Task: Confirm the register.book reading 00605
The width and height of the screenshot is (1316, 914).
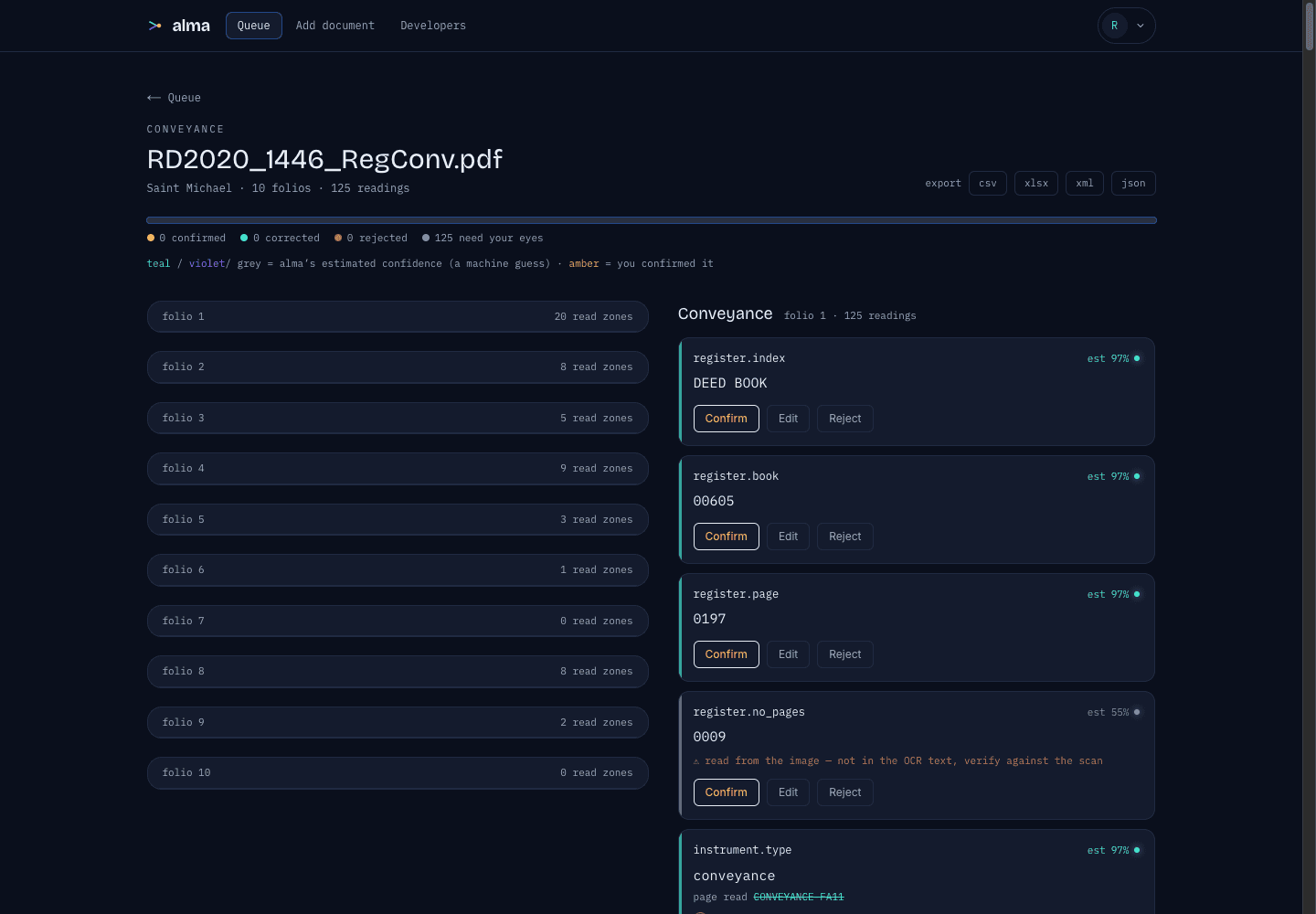Action: click(727, 537)
